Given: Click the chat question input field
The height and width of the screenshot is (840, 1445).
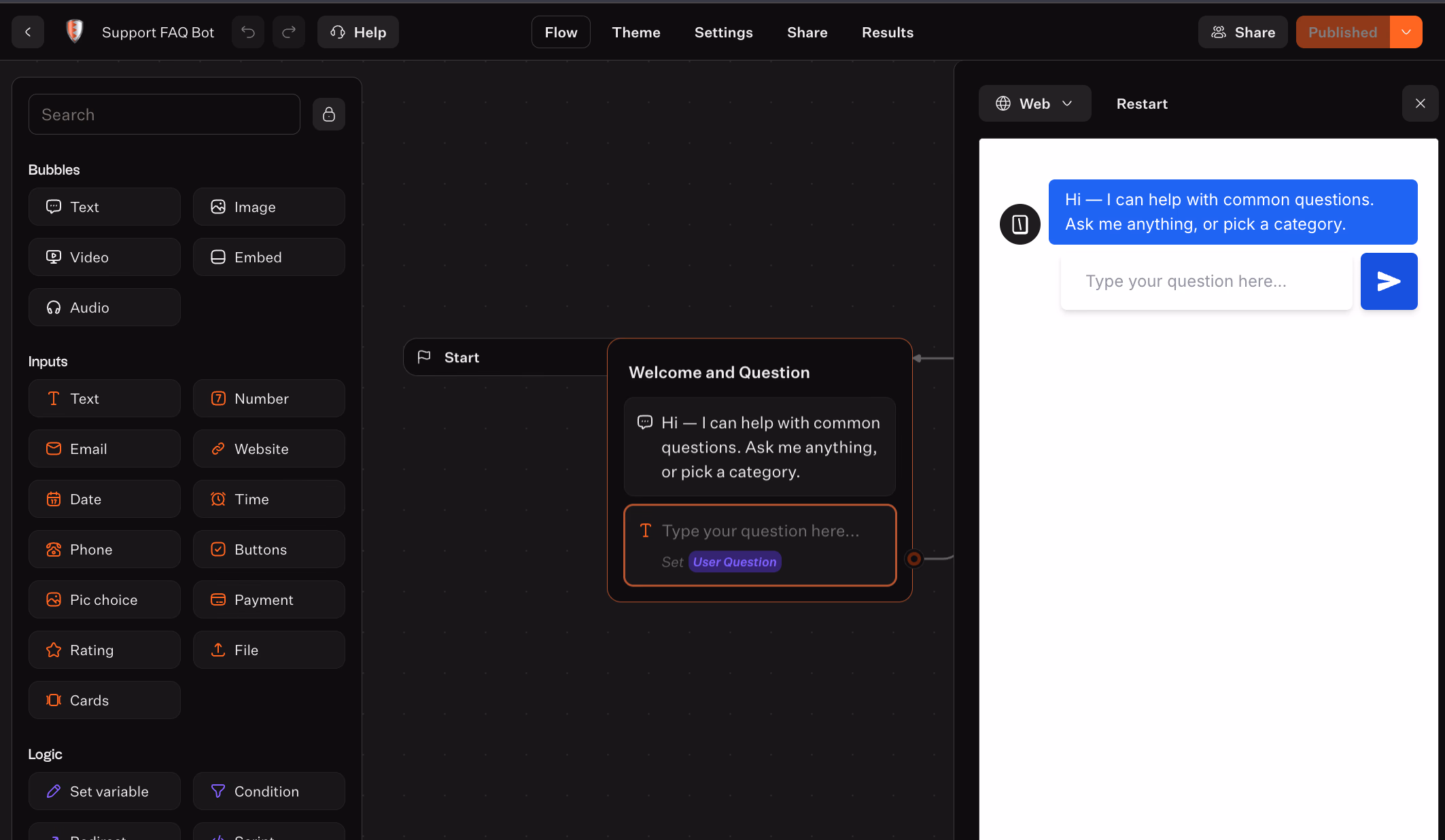Looking at the screenshot, I should coord(1206,281).
